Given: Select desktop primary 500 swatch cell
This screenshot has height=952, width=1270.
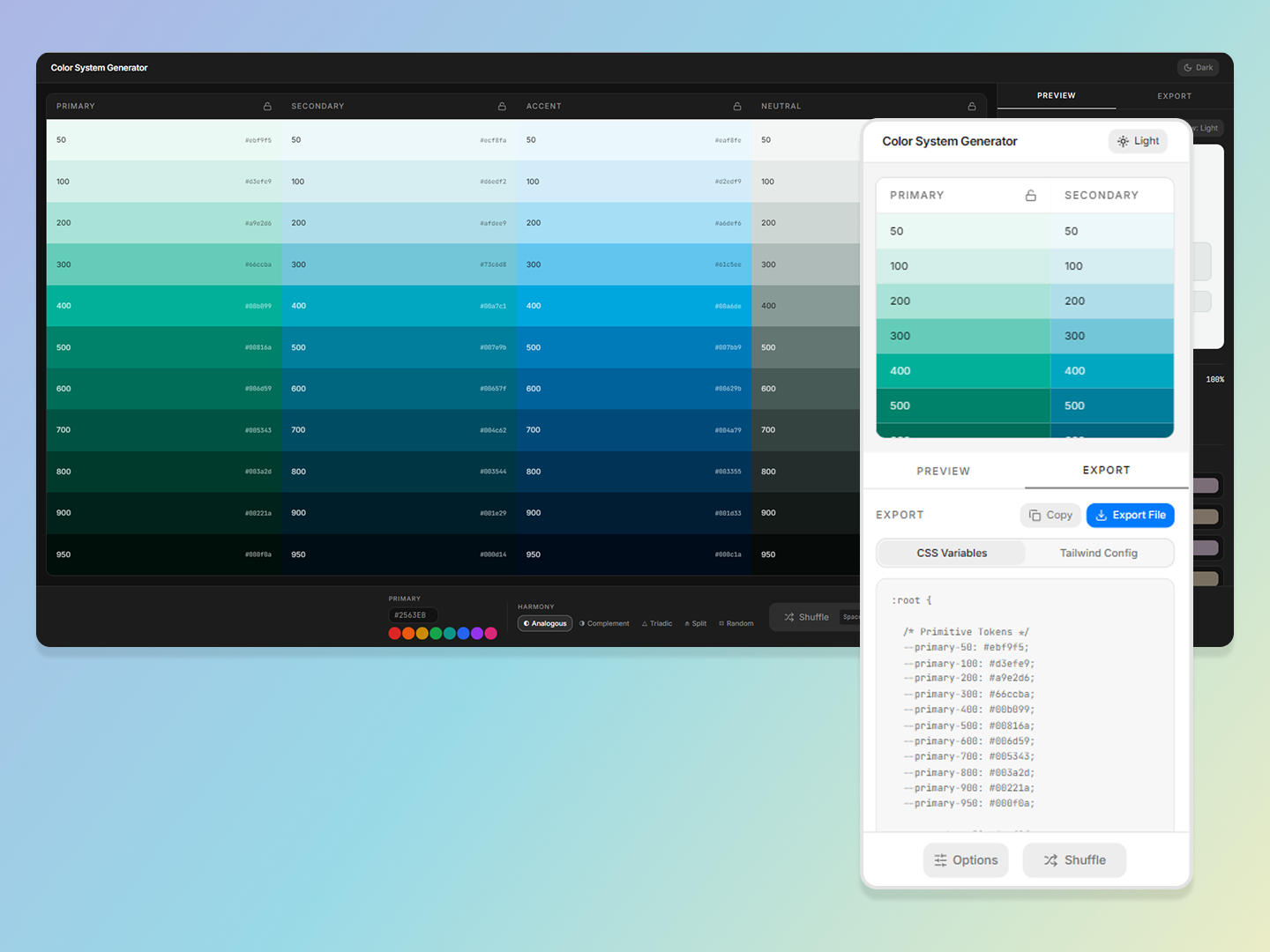Looking at the screenshot, I should pyautogui.click(x=164, y=347).
